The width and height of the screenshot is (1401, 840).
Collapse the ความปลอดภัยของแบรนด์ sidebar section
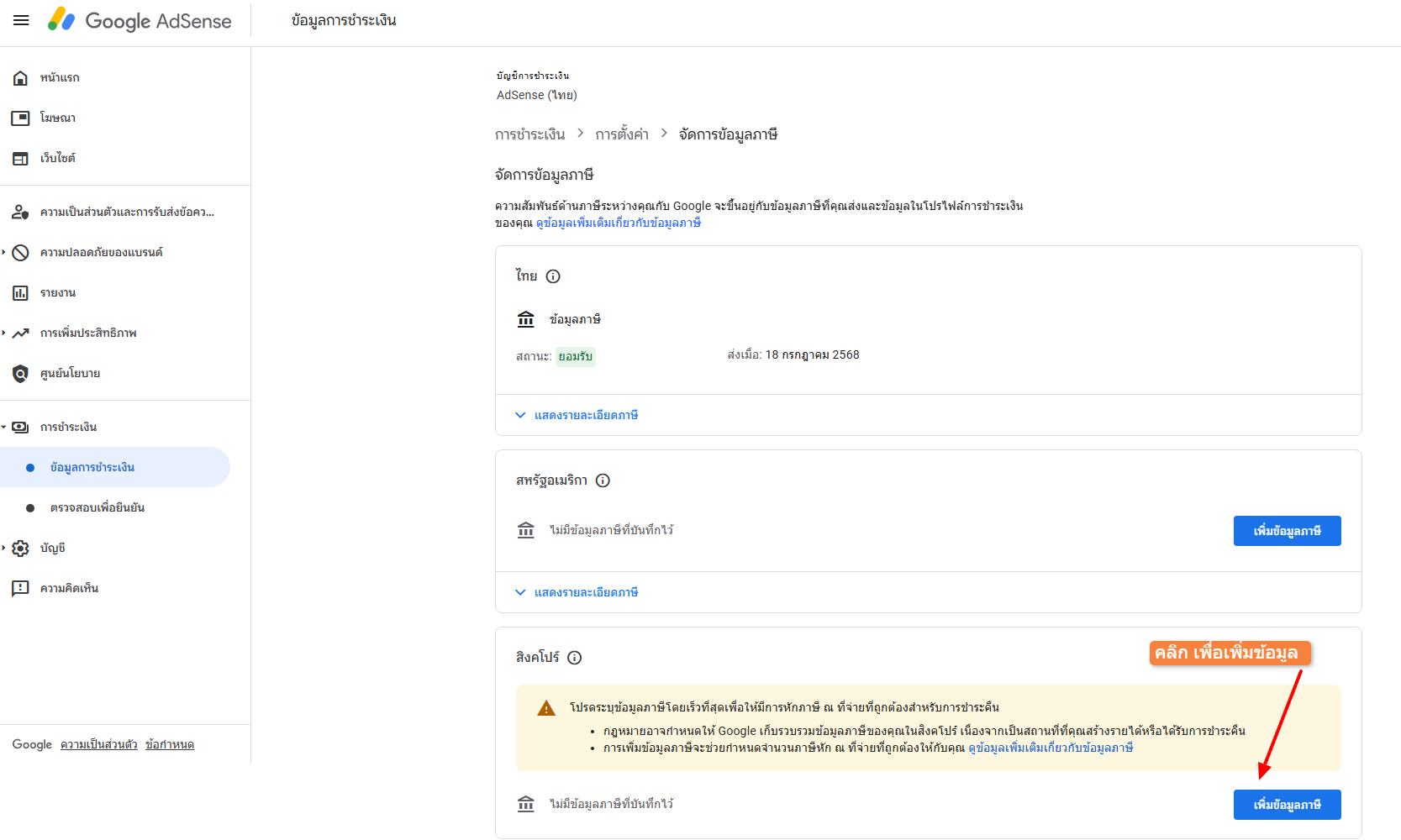coord(7,252)
